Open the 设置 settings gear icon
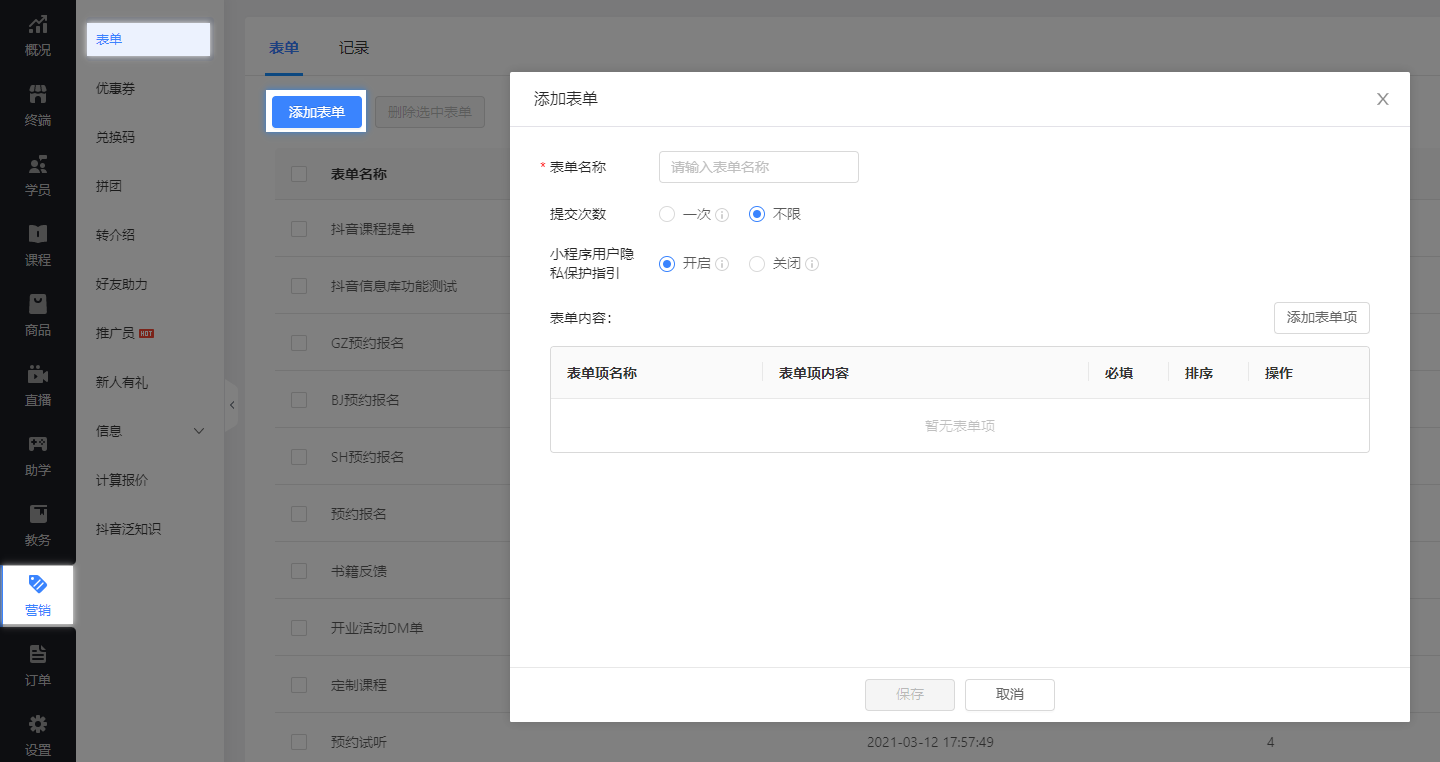 [38, 724]
